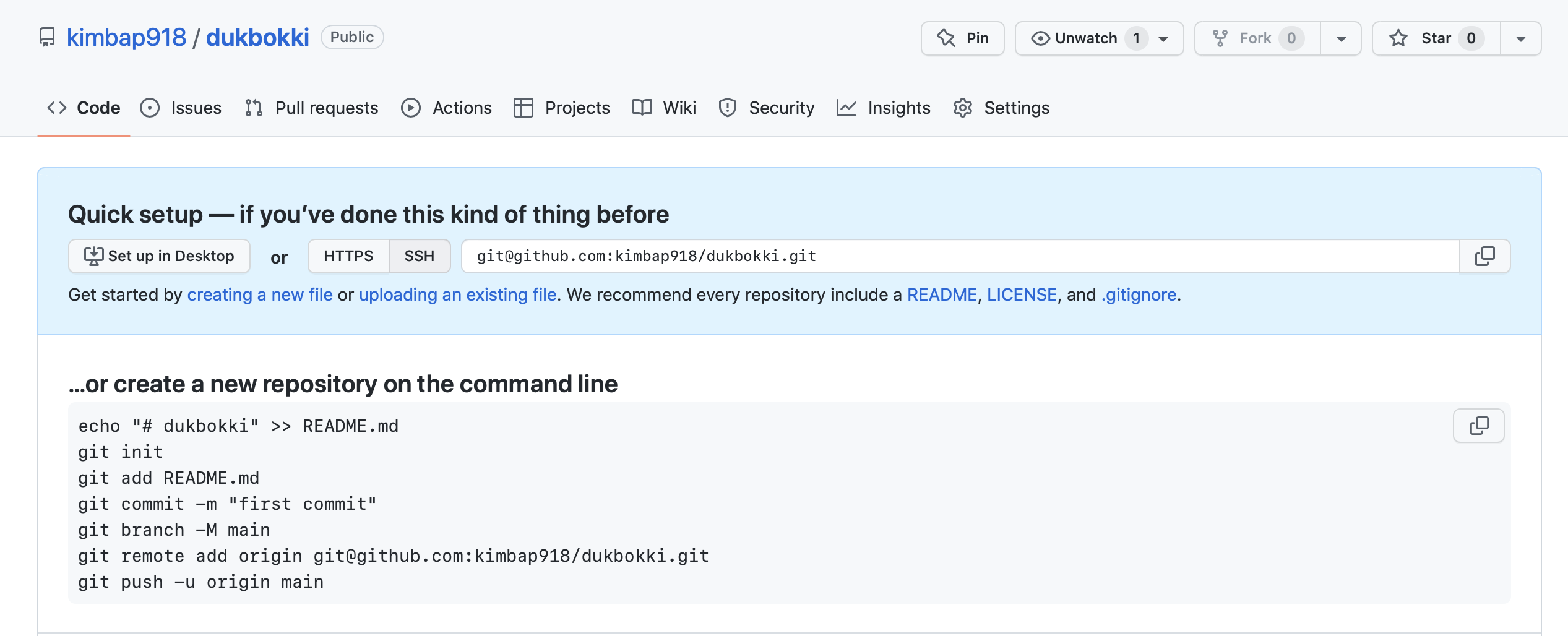Open the Pull requests tab

311,108
